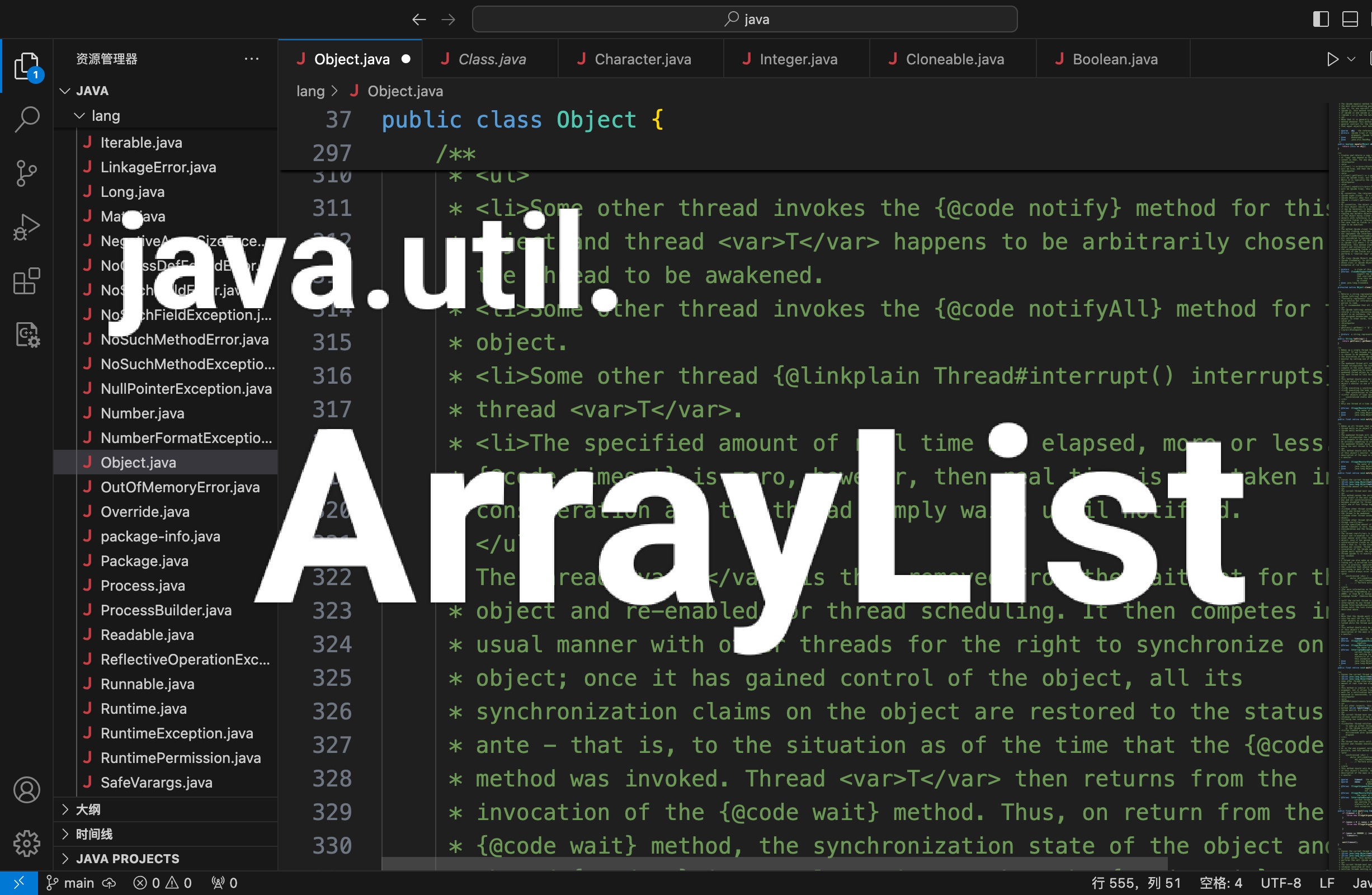Open the run options dropdown arrow

click(1351, 59)
